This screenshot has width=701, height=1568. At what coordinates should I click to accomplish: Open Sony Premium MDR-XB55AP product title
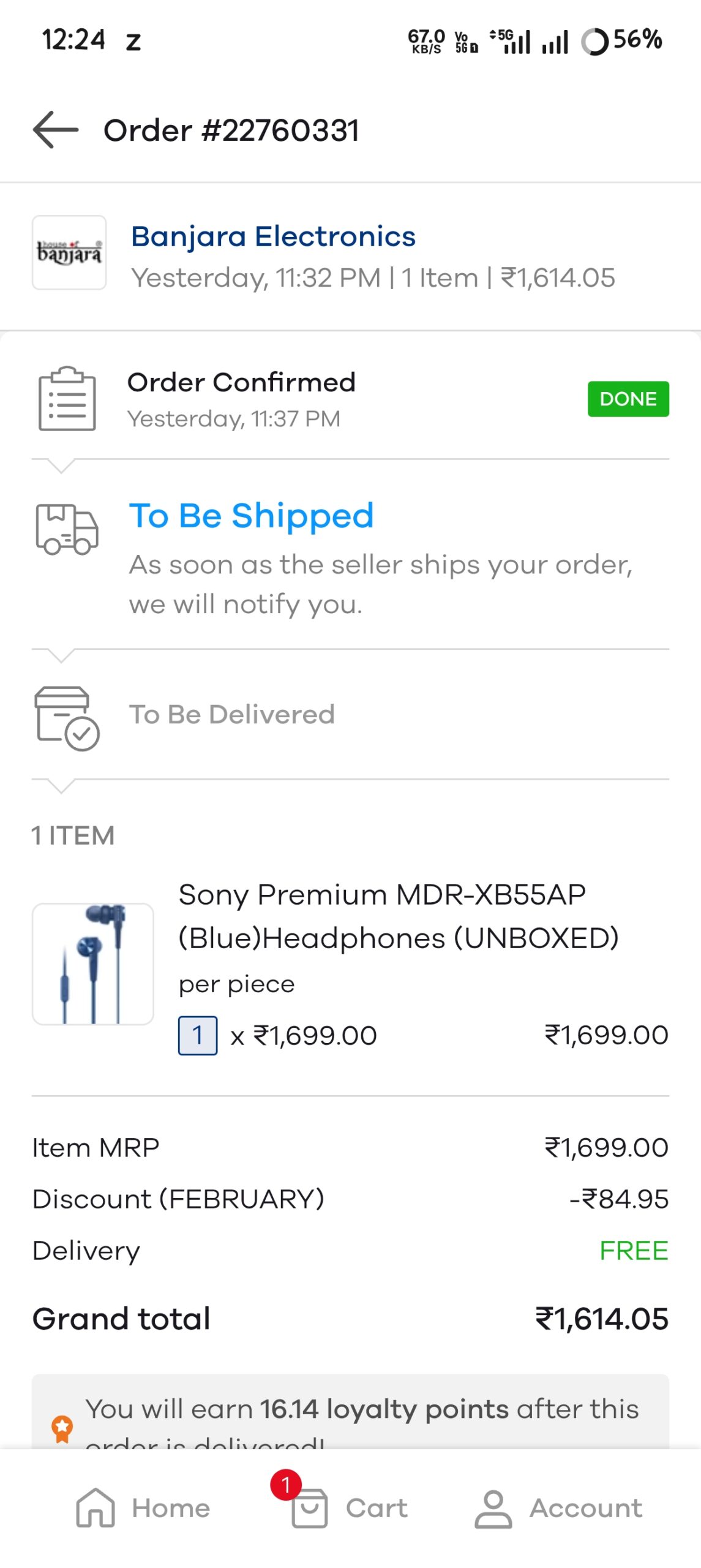398,916
